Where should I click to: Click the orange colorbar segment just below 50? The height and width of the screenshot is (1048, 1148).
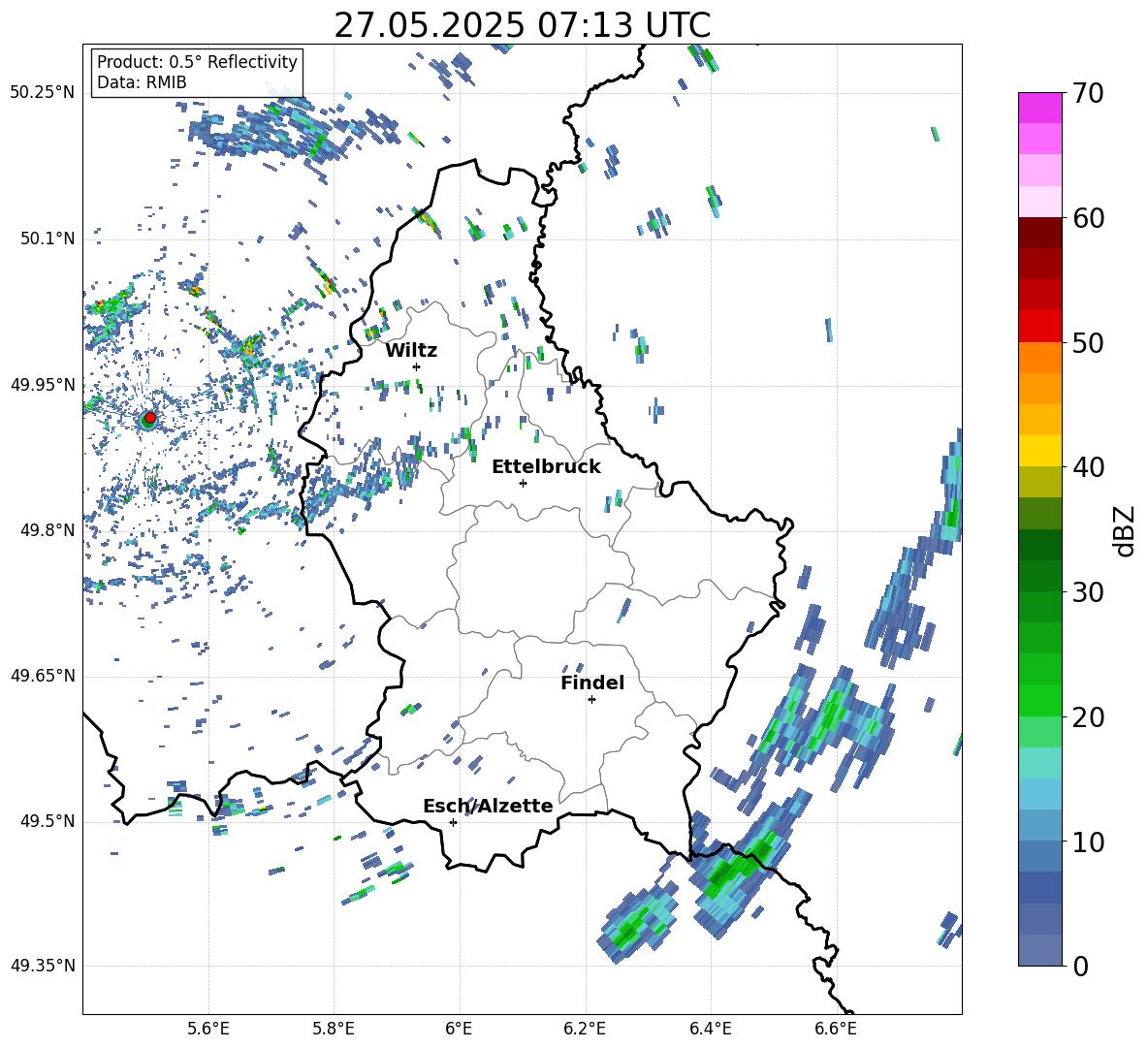point(1039,358)
